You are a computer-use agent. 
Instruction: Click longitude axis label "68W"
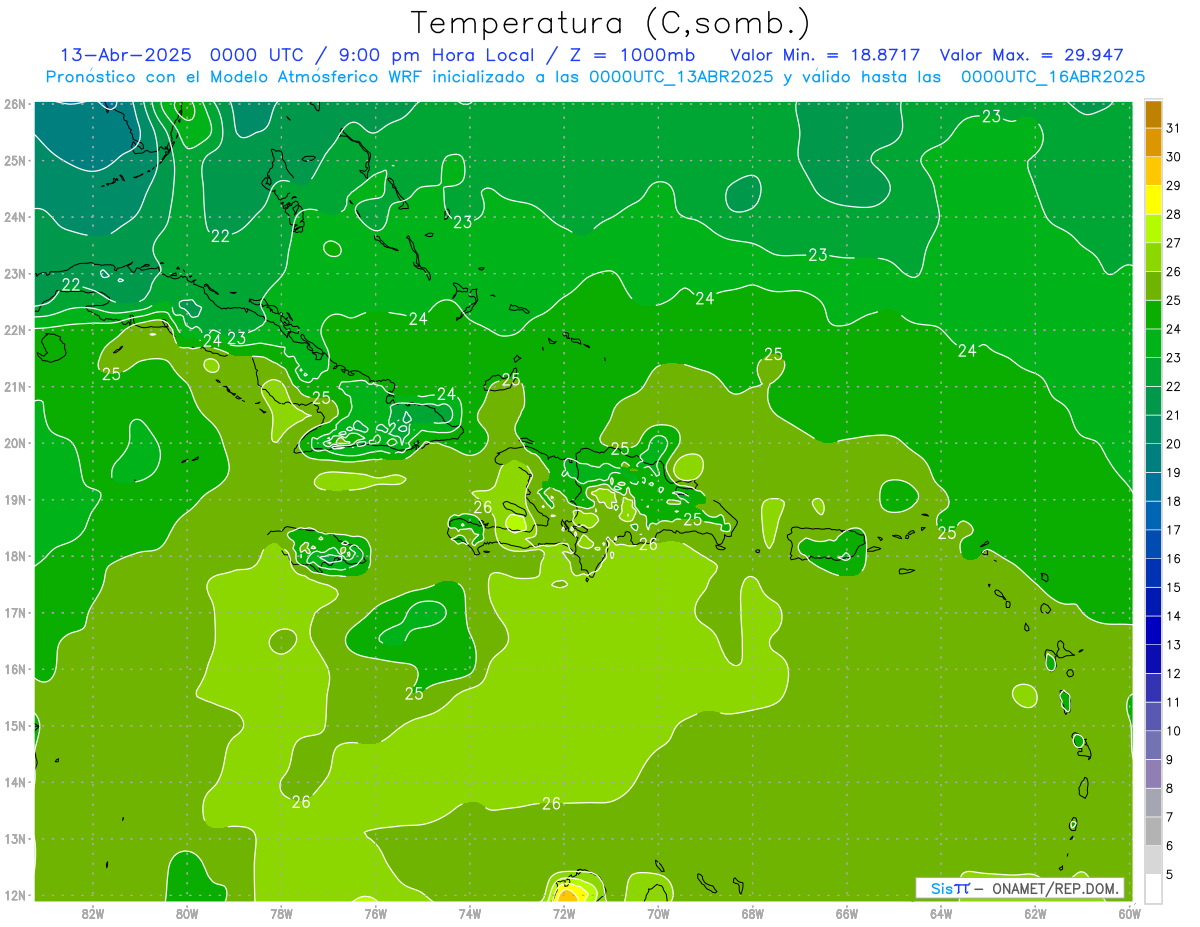tap(753, 913)
